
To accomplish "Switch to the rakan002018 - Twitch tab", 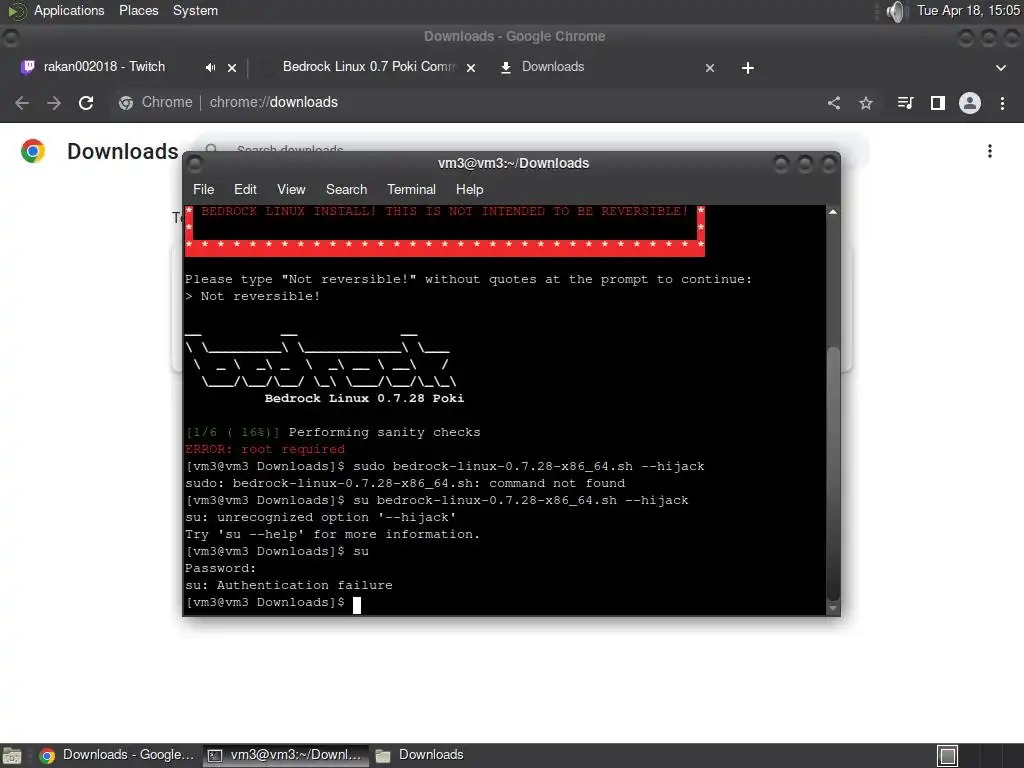I will pos(104,67).
